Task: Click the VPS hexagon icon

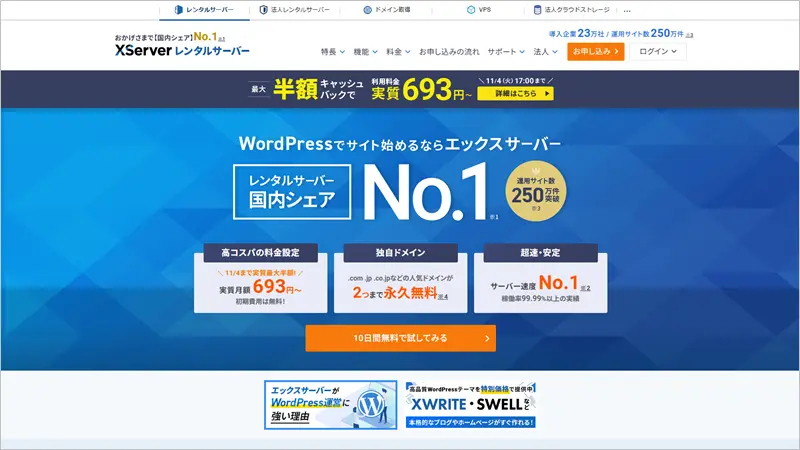Action: tap(469, 11)
